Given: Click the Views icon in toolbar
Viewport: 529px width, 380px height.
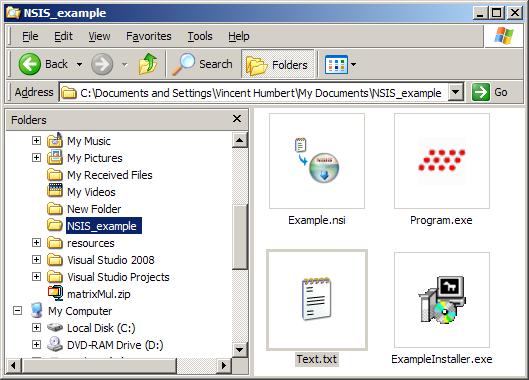Looking at the screenshot, I should [336, 64].
